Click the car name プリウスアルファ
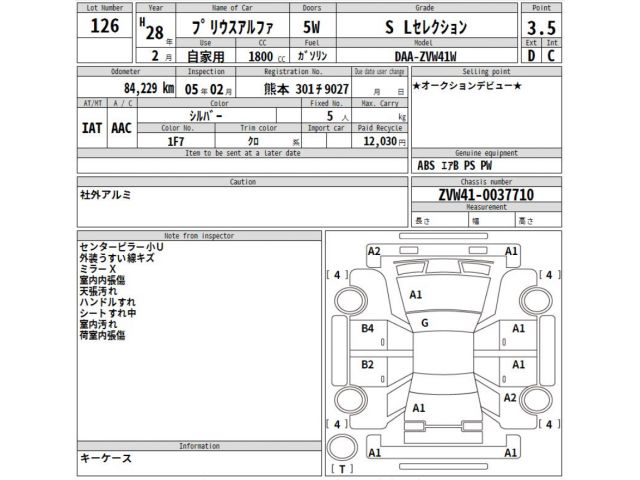 (233, 27)
